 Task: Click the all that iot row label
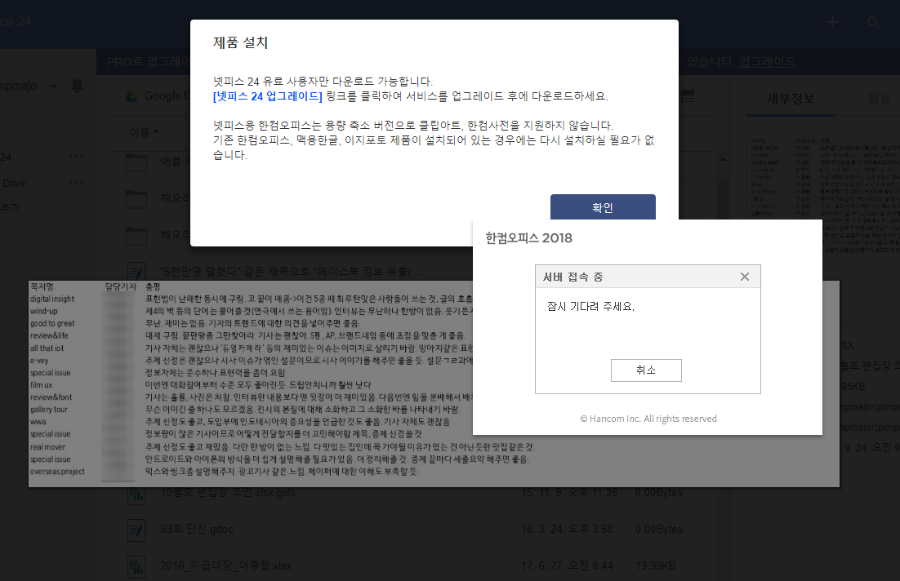[46, 348]
